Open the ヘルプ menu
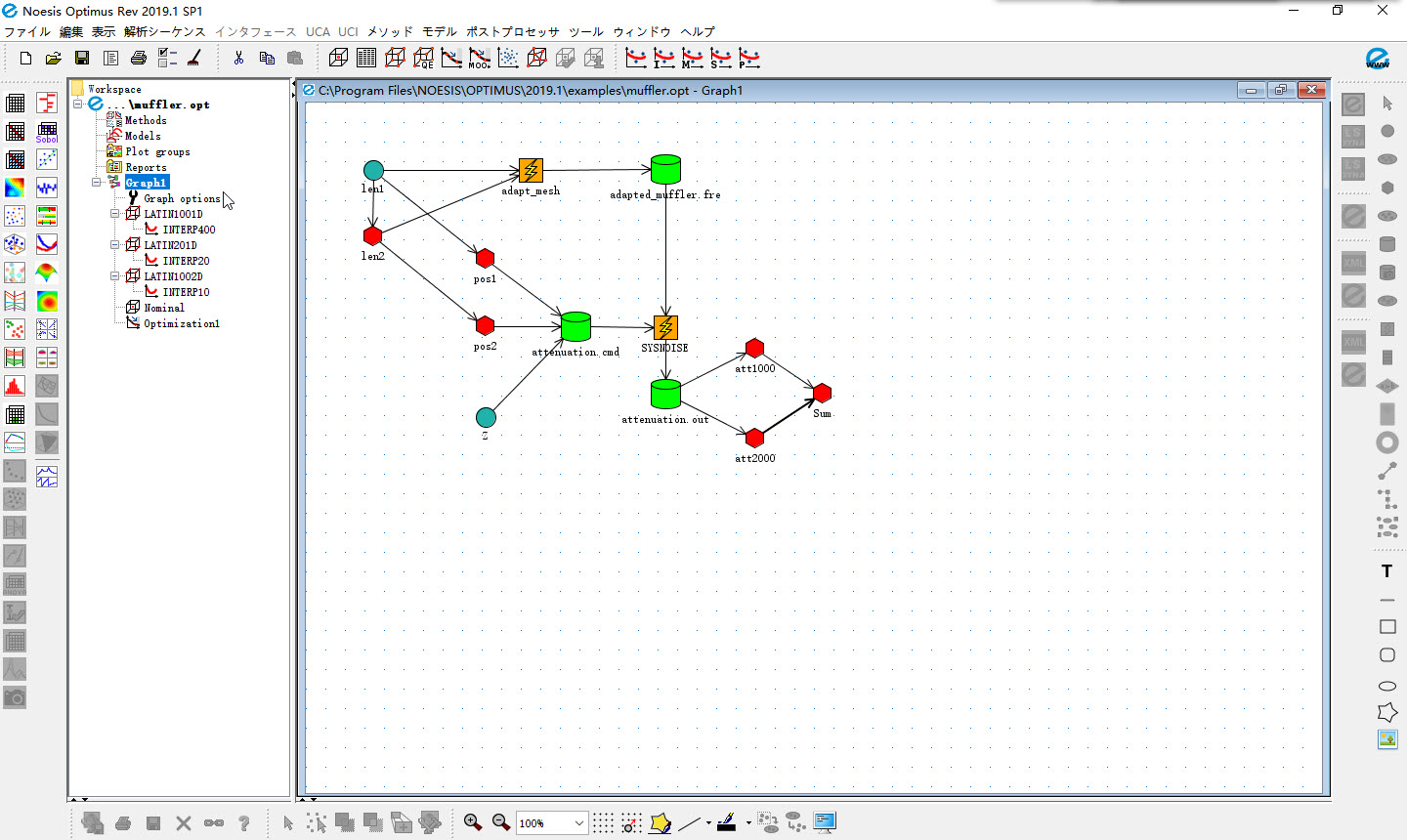 (x=698, y=31)
